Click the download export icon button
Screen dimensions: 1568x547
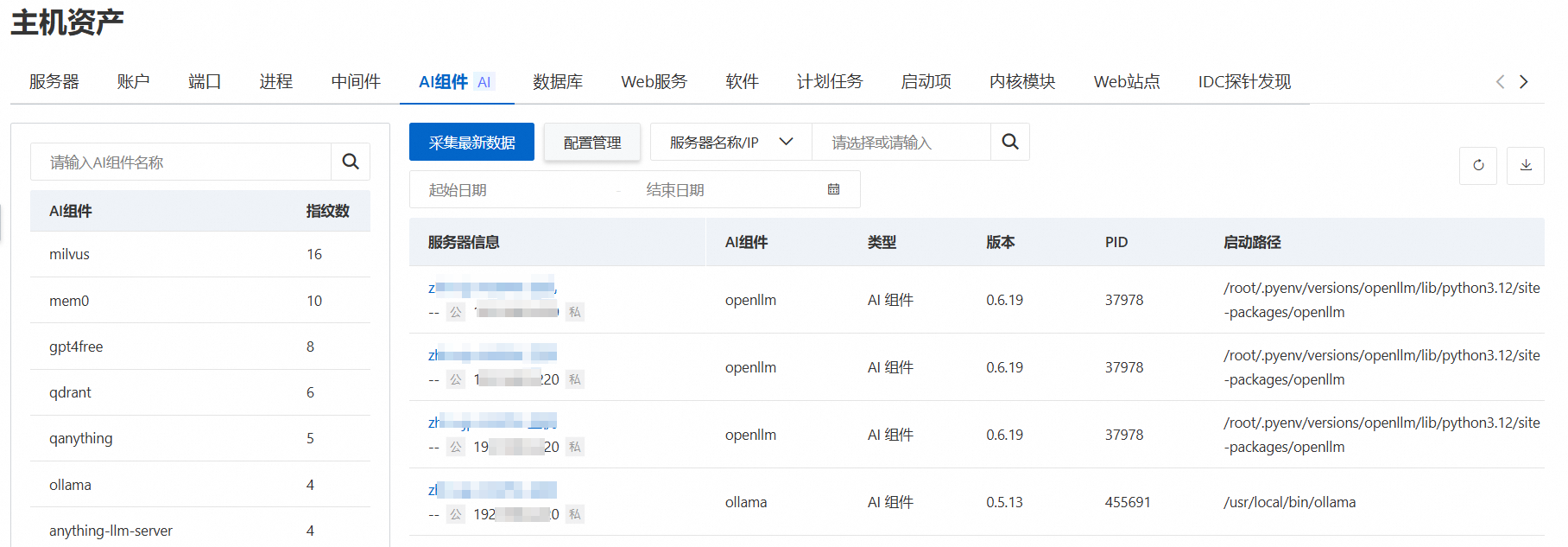pos(1526,165)
